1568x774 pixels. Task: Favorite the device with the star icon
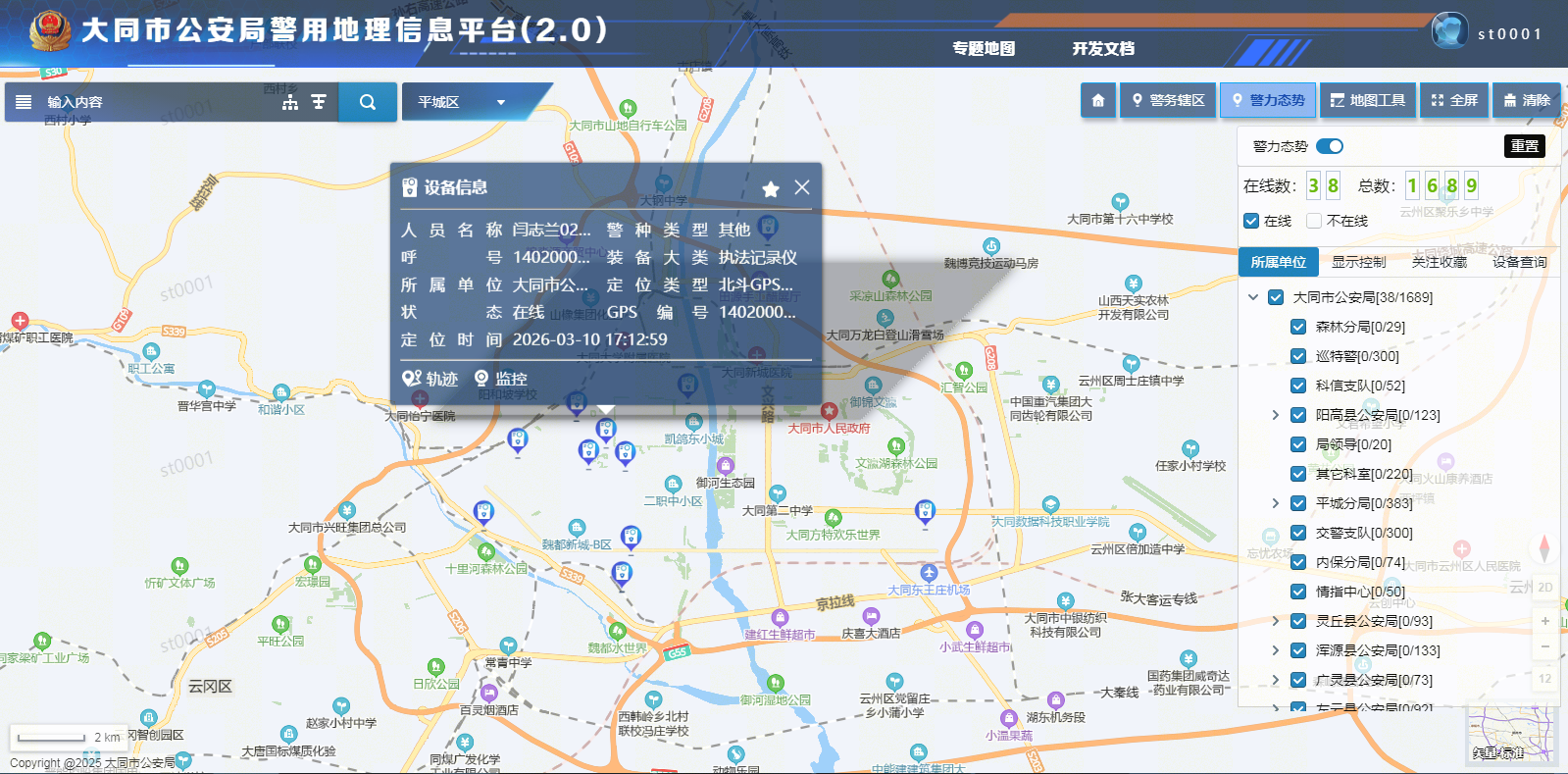tap(771, 188)
